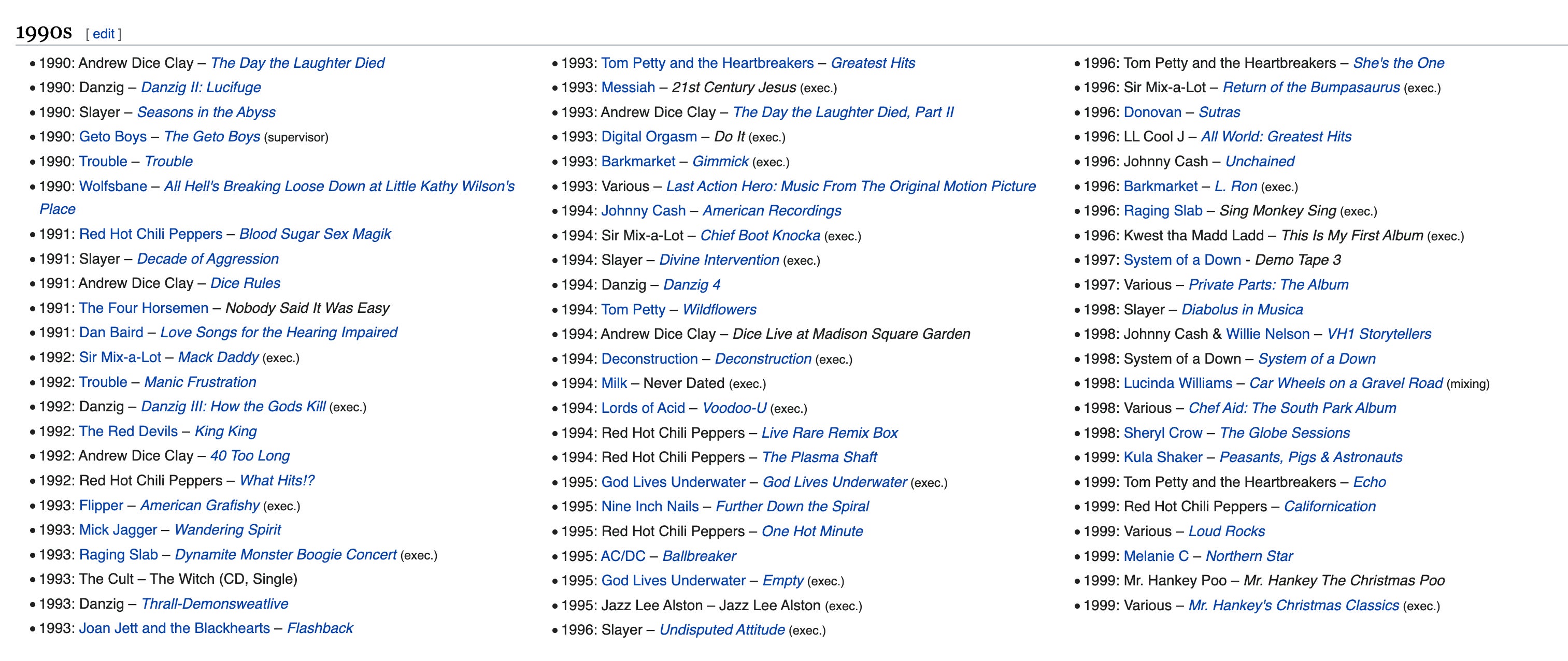Click the edit link beside 1990s heading
Viewport: 1568px width, 661px height.
pos(104,34)
